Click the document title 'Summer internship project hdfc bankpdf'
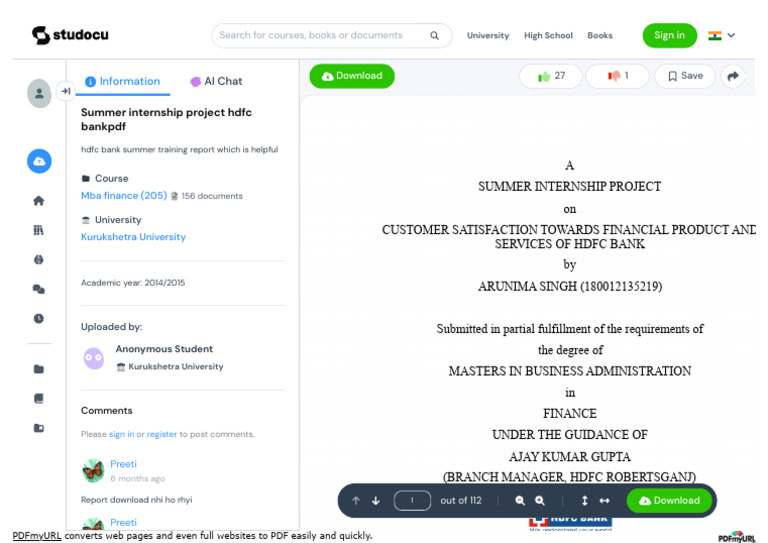768x543 pixels. (x=166, y=119)
